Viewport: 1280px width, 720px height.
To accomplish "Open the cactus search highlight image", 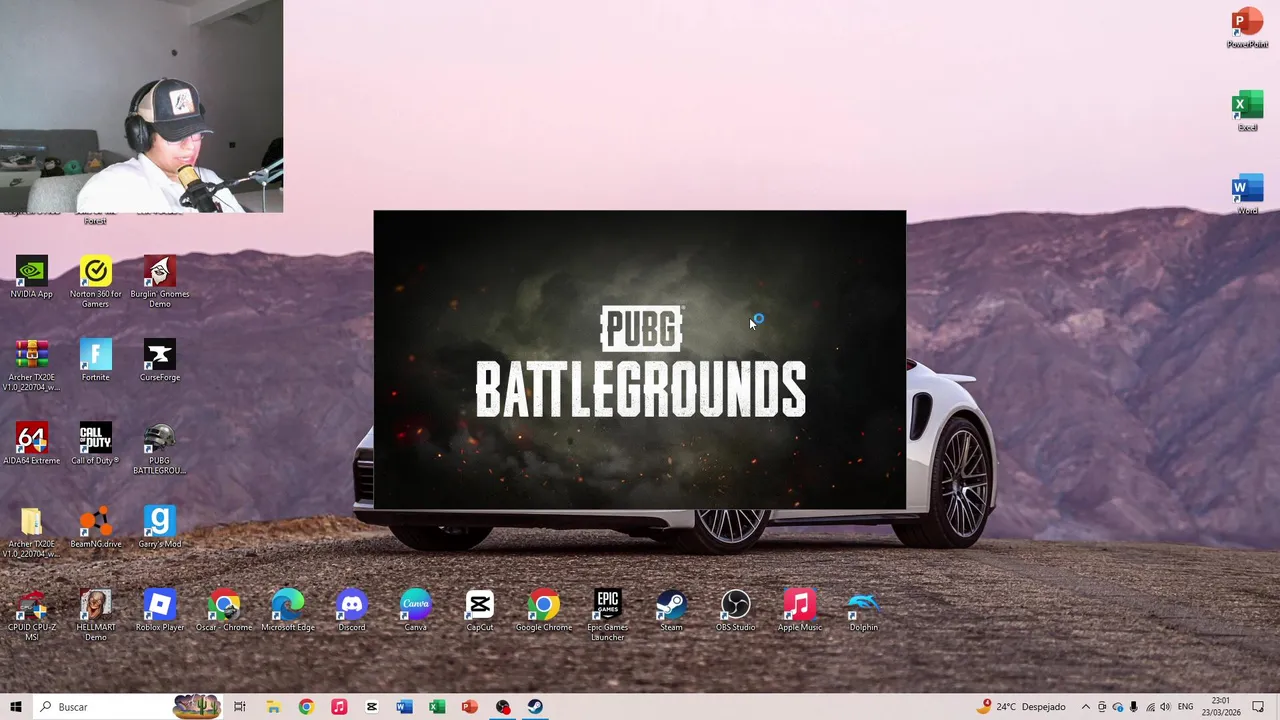I will click(x=196, y=707).
